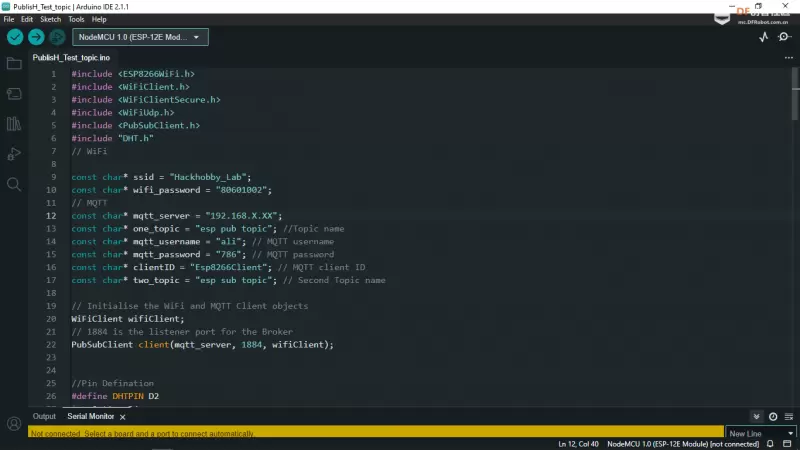
Task: Expand the editor tab three-dots menu
Action: pos(788,58)
